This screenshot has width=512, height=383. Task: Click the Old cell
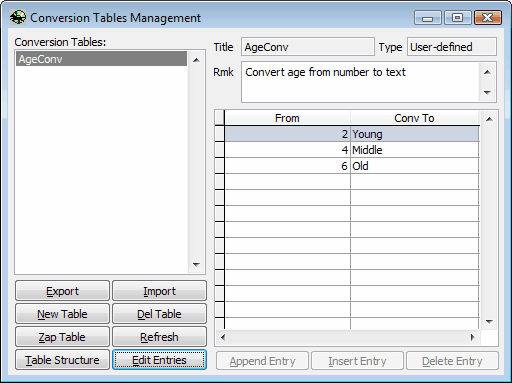coord(415,166)
